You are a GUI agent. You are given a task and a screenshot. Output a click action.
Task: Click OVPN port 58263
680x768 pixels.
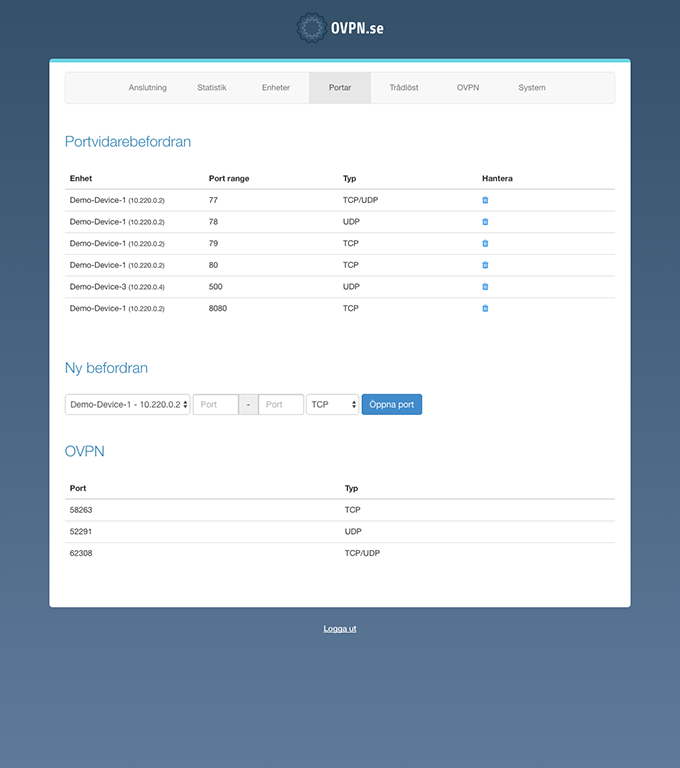click(x=81, y=510)
